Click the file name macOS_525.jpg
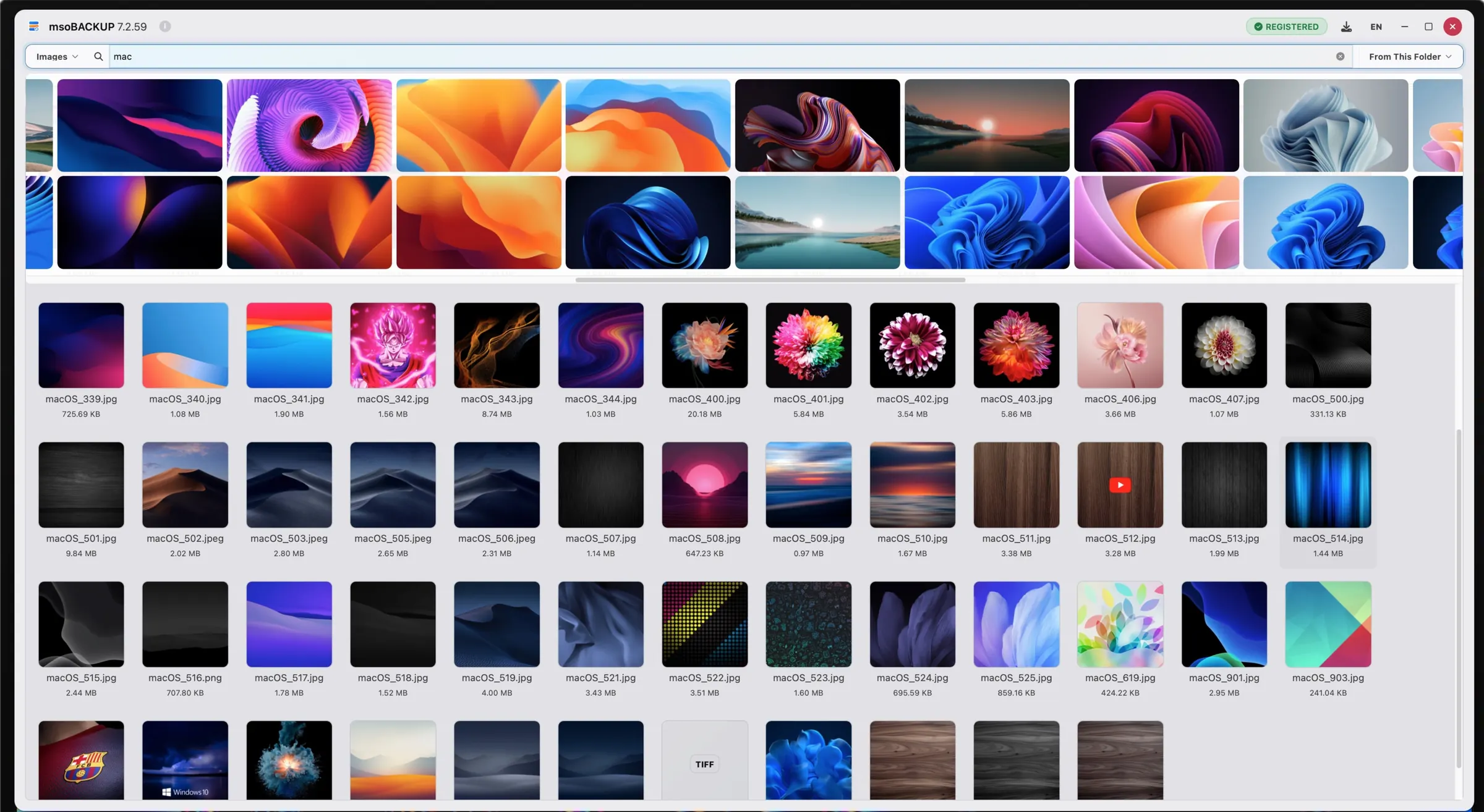Image resolution: width=1484 pixels, height=812 pixels. click(x=1016, y=678)
